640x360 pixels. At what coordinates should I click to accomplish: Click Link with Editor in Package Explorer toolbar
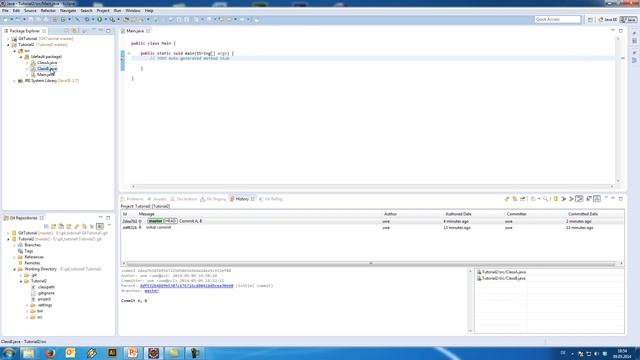click(x=74, y=31)
